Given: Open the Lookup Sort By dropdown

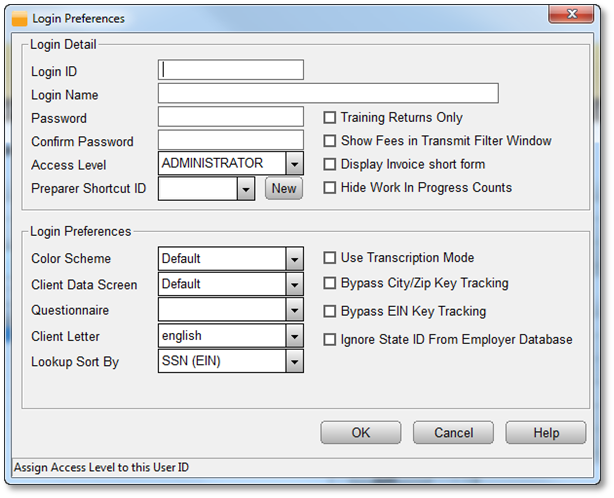Looking at the screenshot, I should click(x=294, y=361).
